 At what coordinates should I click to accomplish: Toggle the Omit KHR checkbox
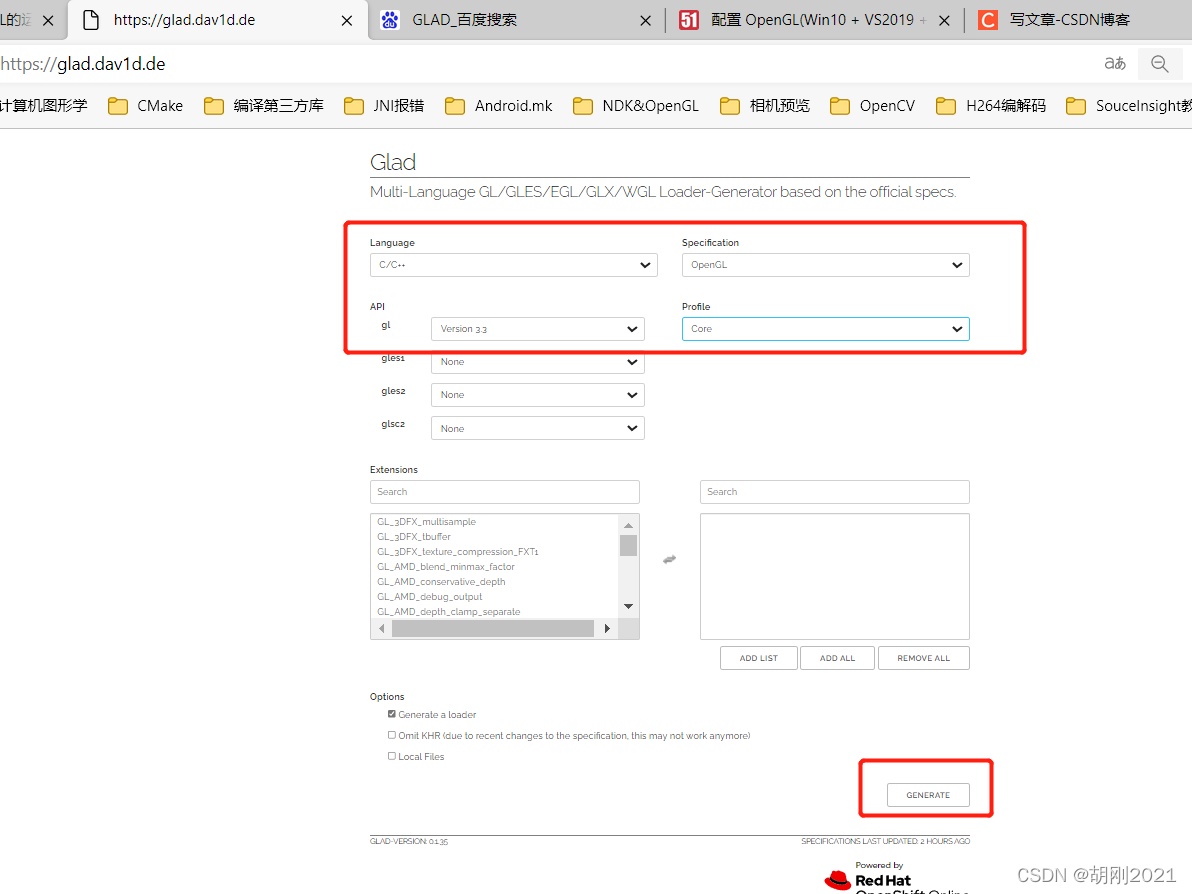392,735
